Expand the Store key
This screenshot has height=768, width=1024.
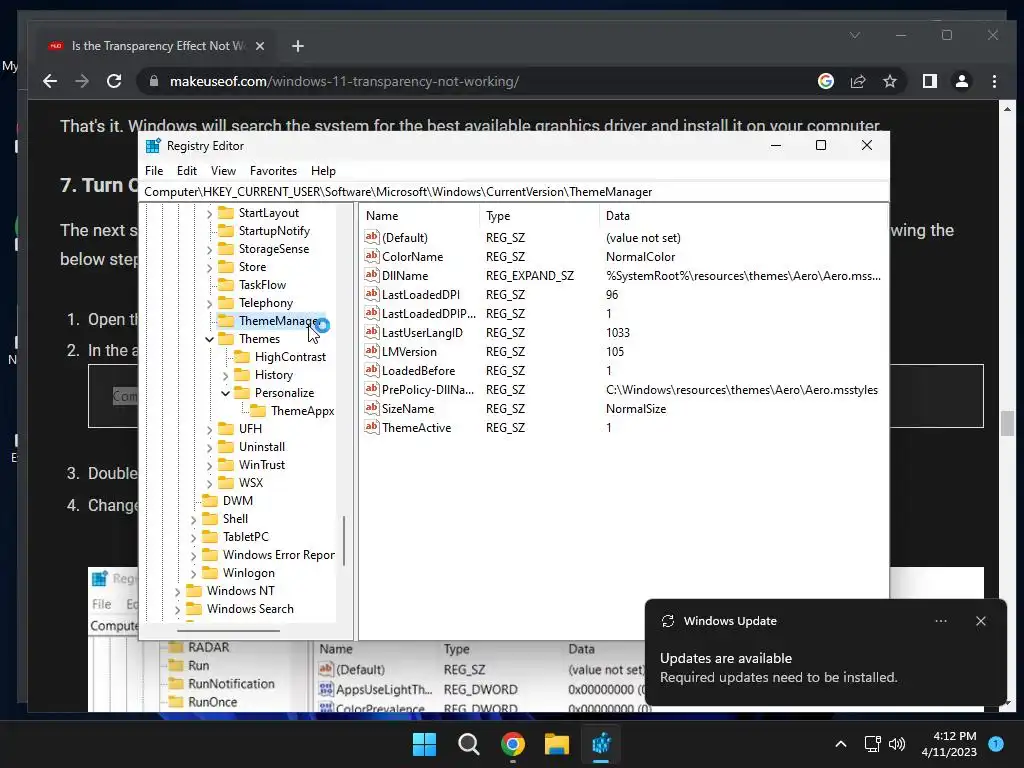coord(209,267)
